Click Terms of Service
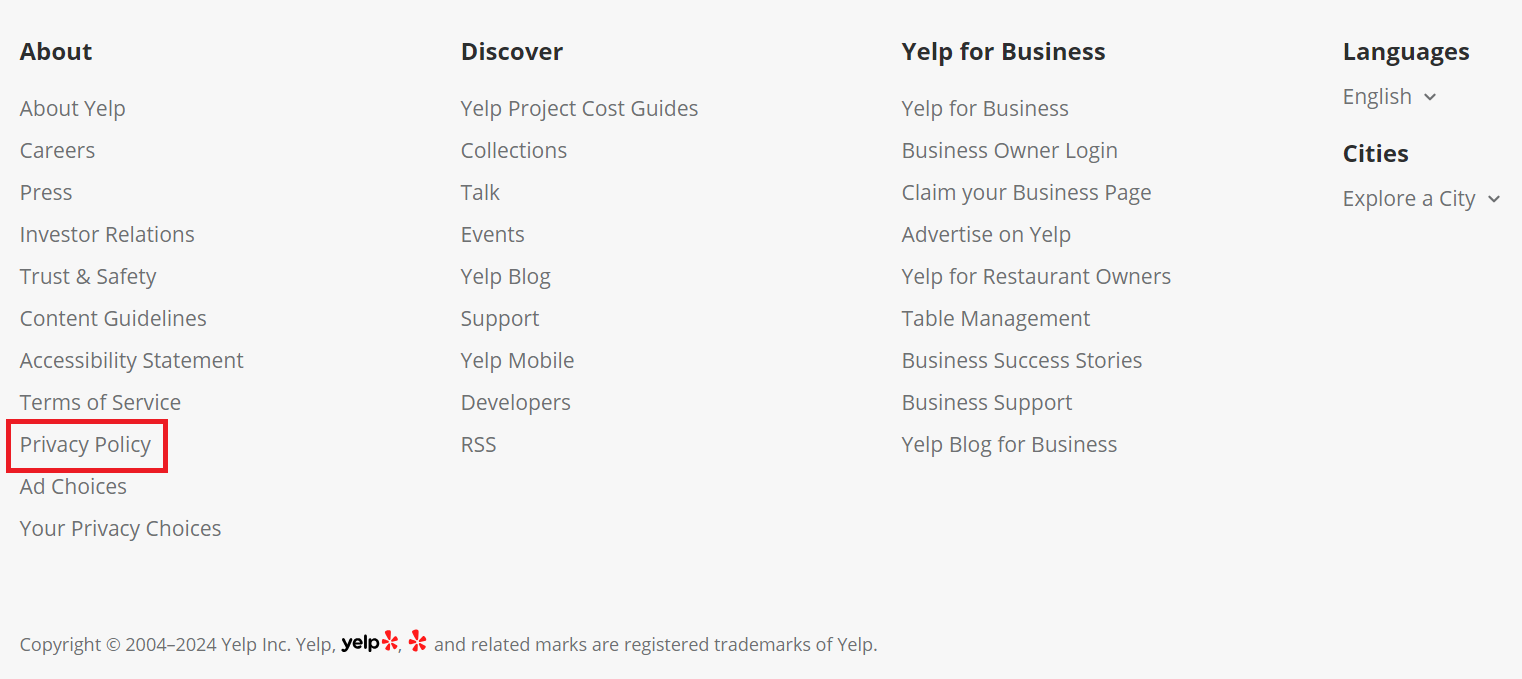The height and width of the screenshot is (679, 1522). 100,402
